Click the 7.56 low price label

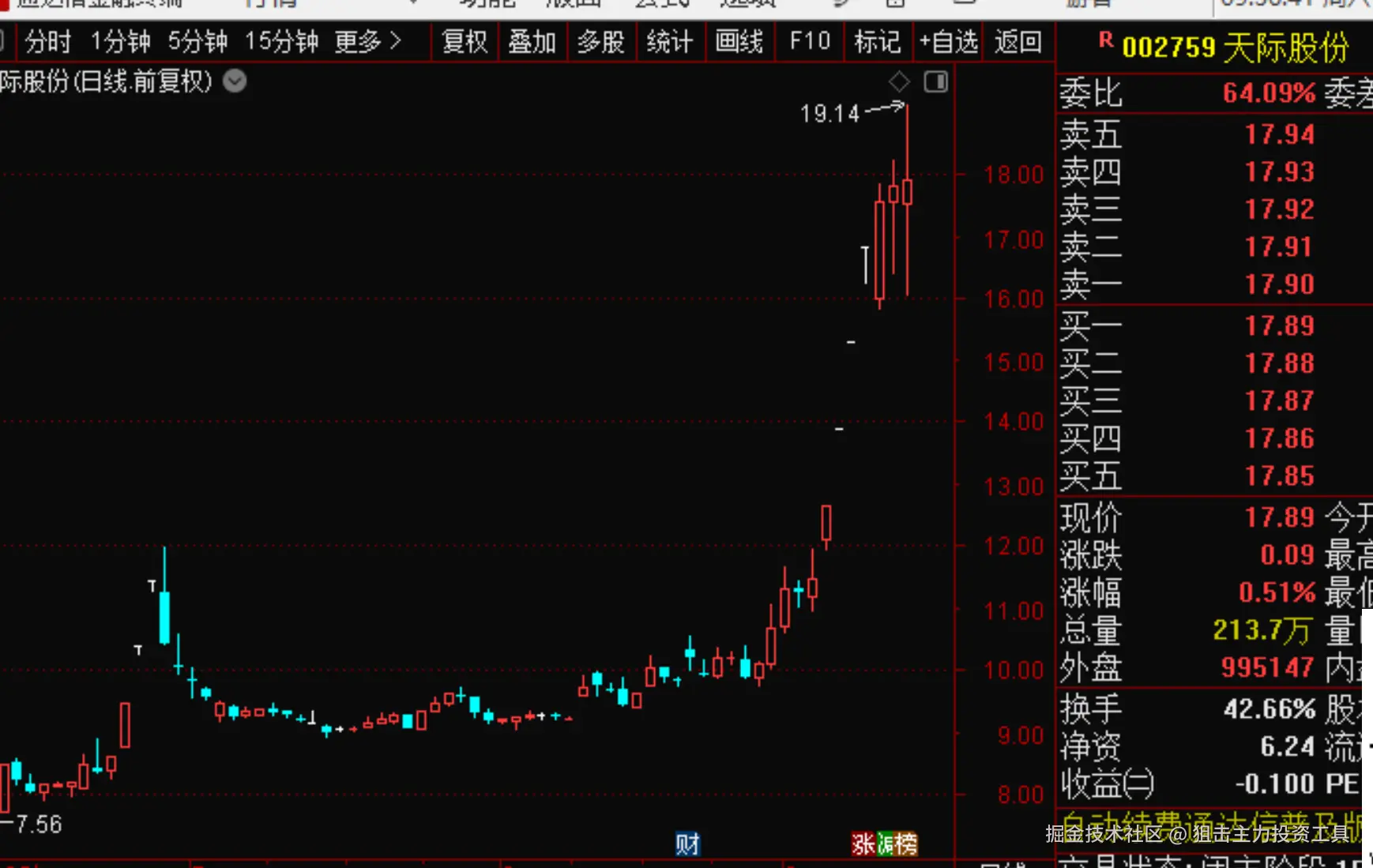[38, 825]
